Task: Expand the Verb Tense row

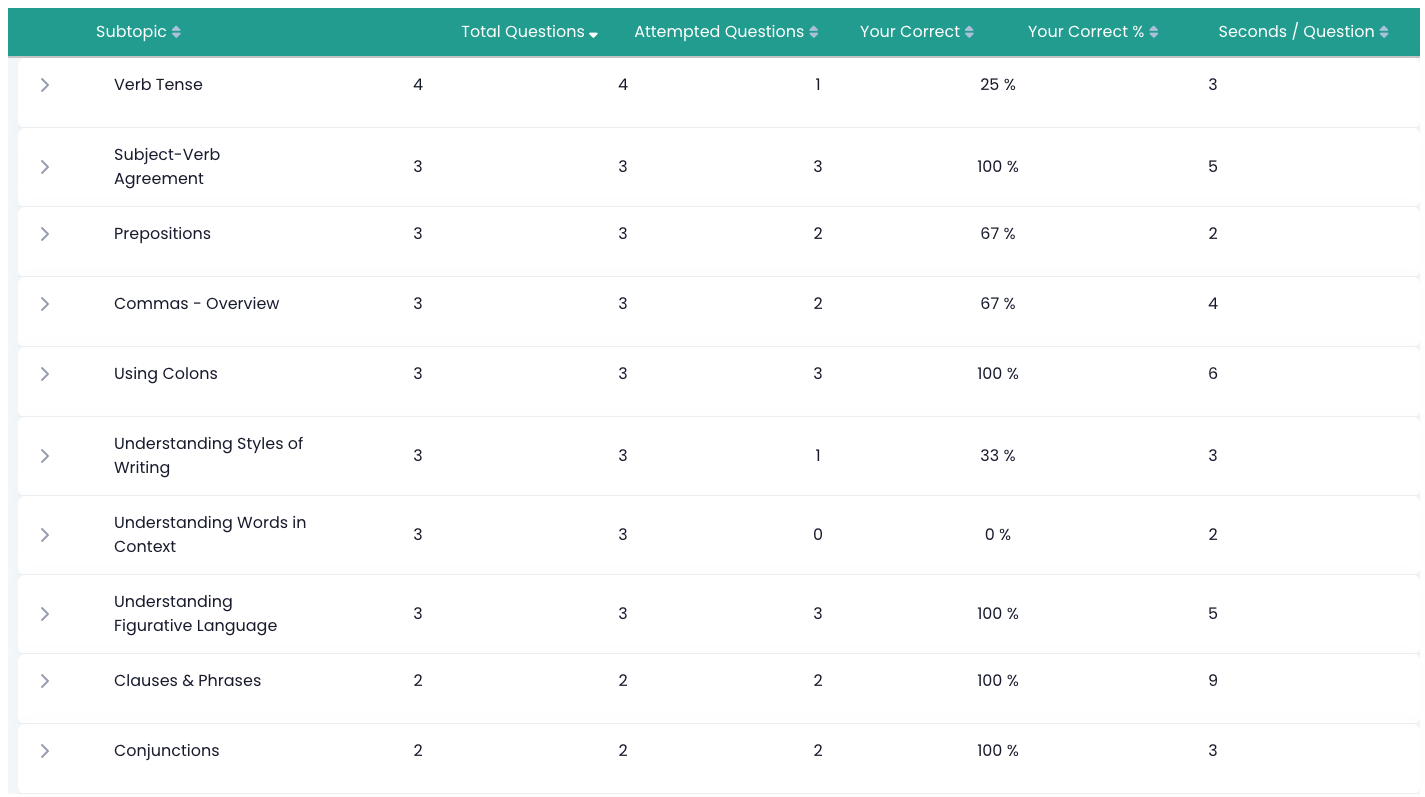Action: [x=45, y=85]
